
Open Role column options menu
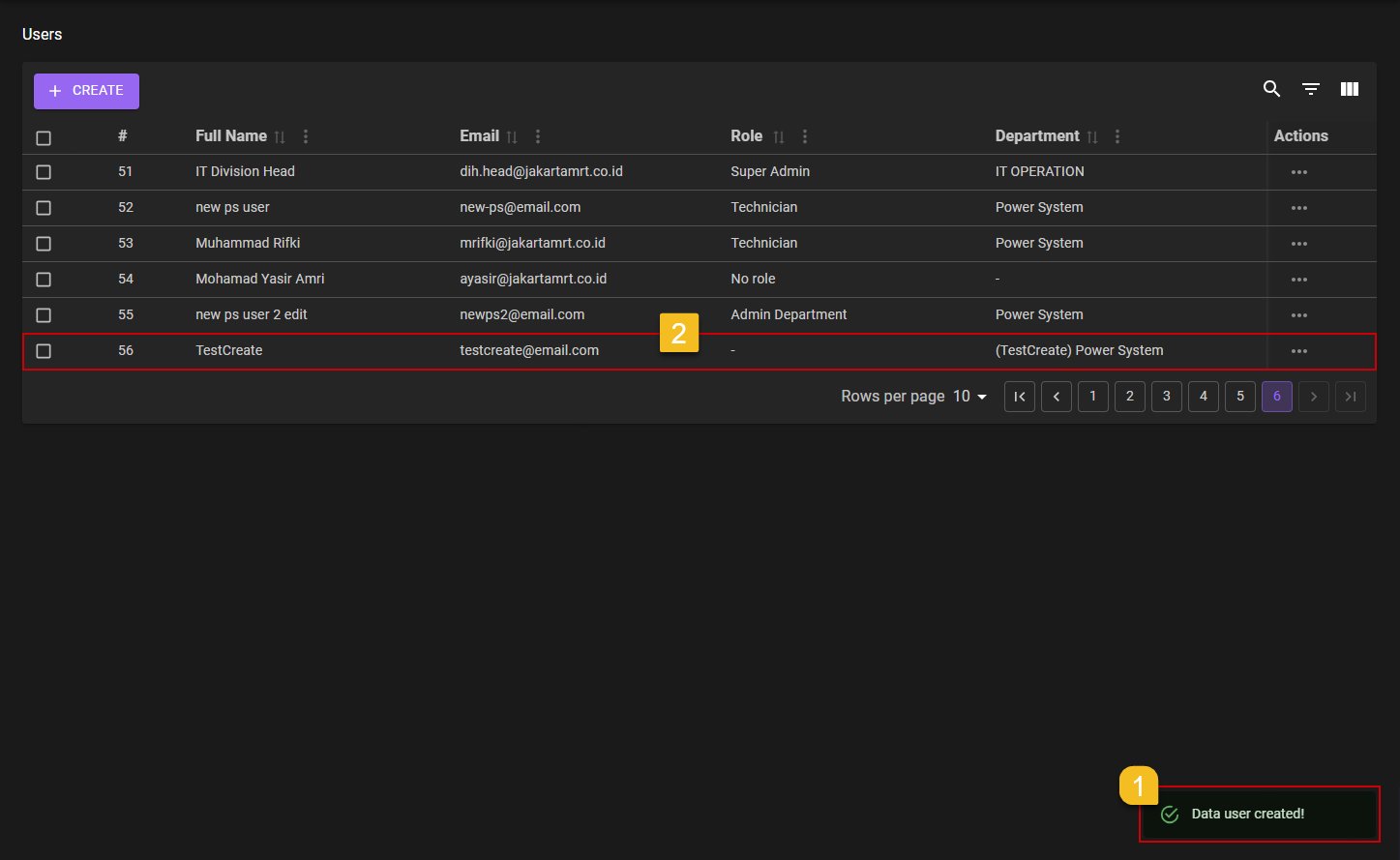click(x=805, y=136)
